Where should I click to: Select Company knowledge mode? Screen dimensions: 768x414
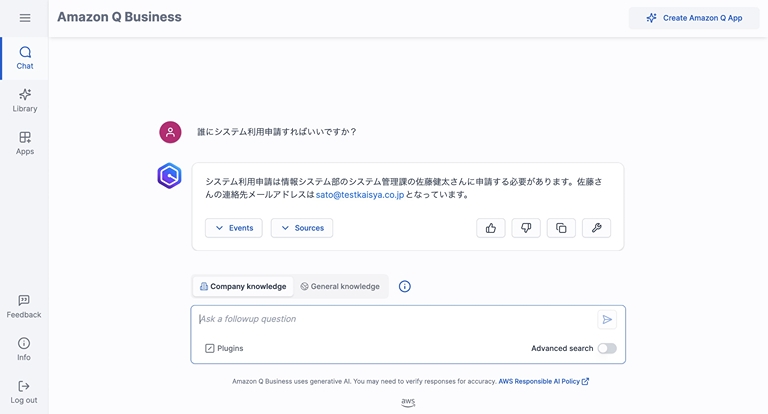[243, 287]
